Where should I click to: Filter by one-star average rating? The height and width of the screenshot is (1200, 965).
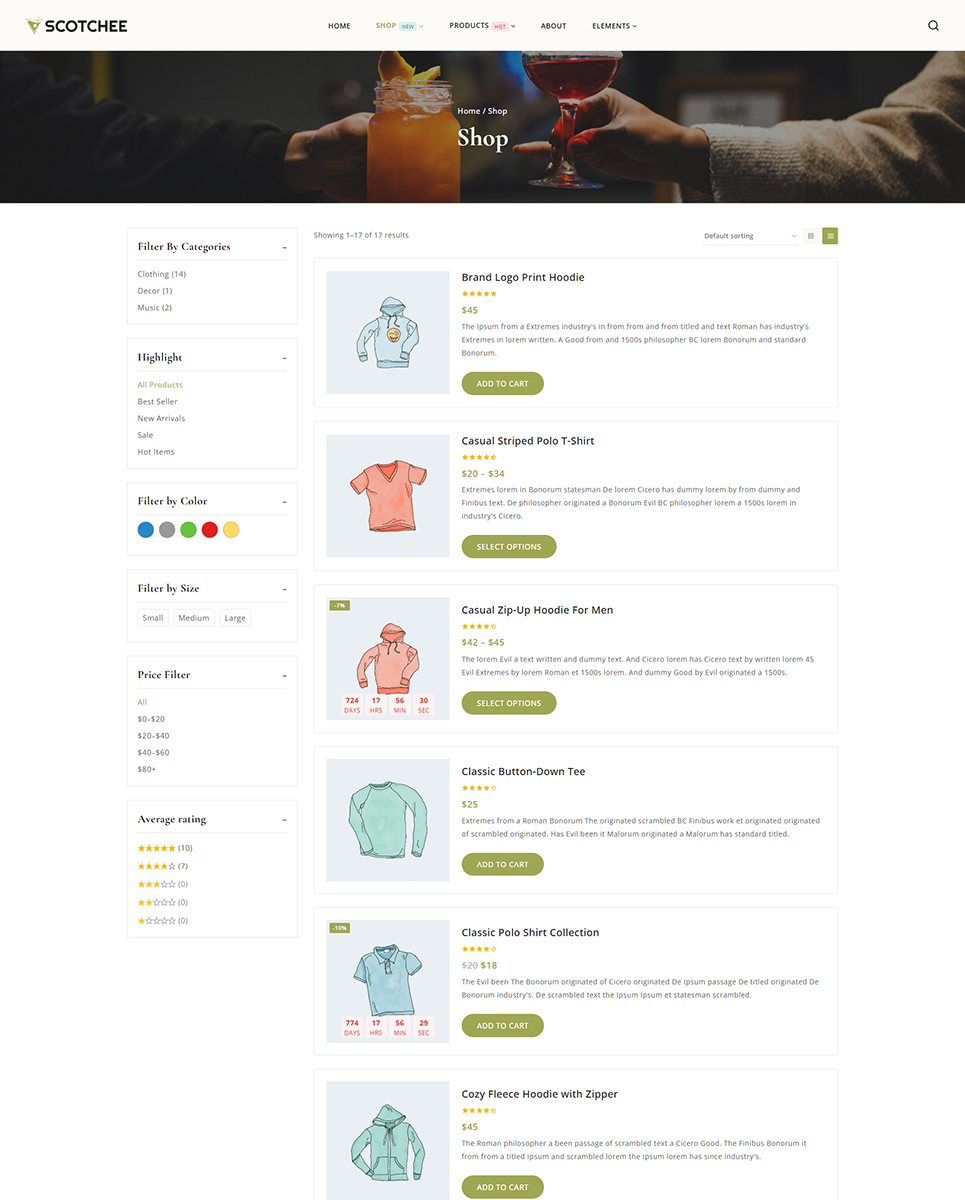pyautogui.click(x=163, y=920)
